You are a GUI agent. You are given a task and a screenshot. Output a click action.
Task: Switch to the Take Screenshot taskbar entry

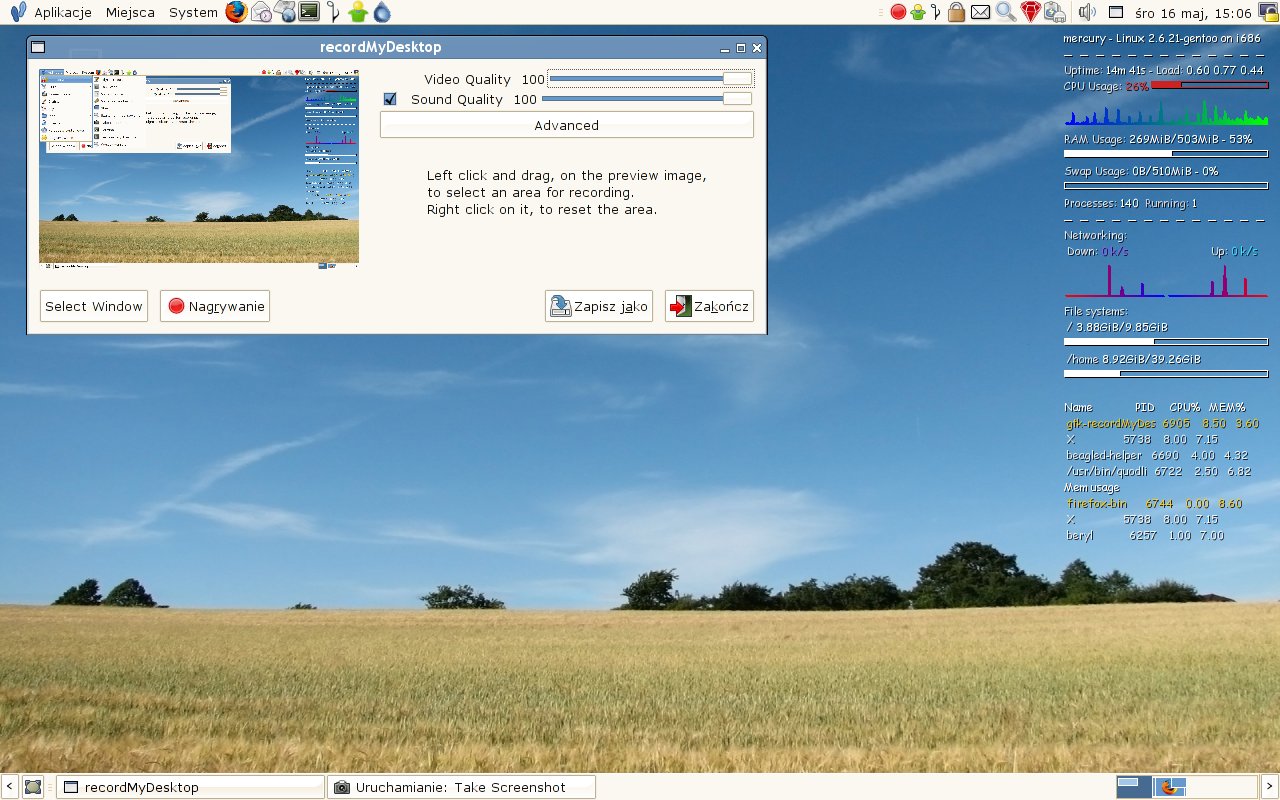(x=461, y=787)
